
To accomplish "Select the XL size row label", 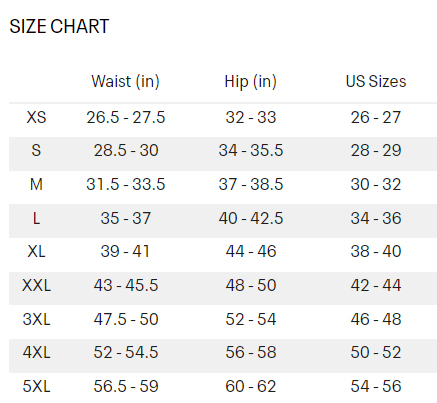I will [x=36, y=251].
